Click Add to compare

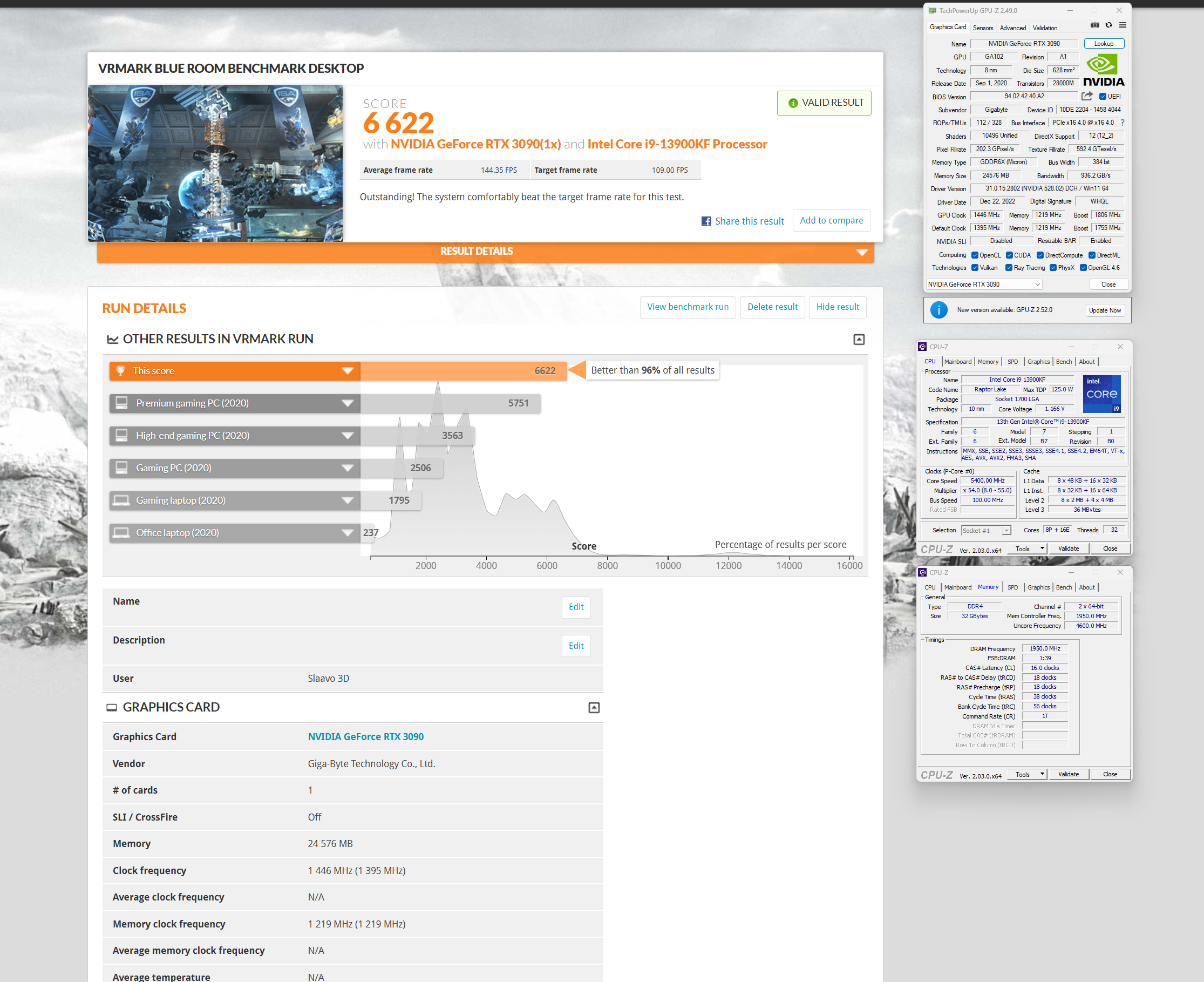(831, 221)
